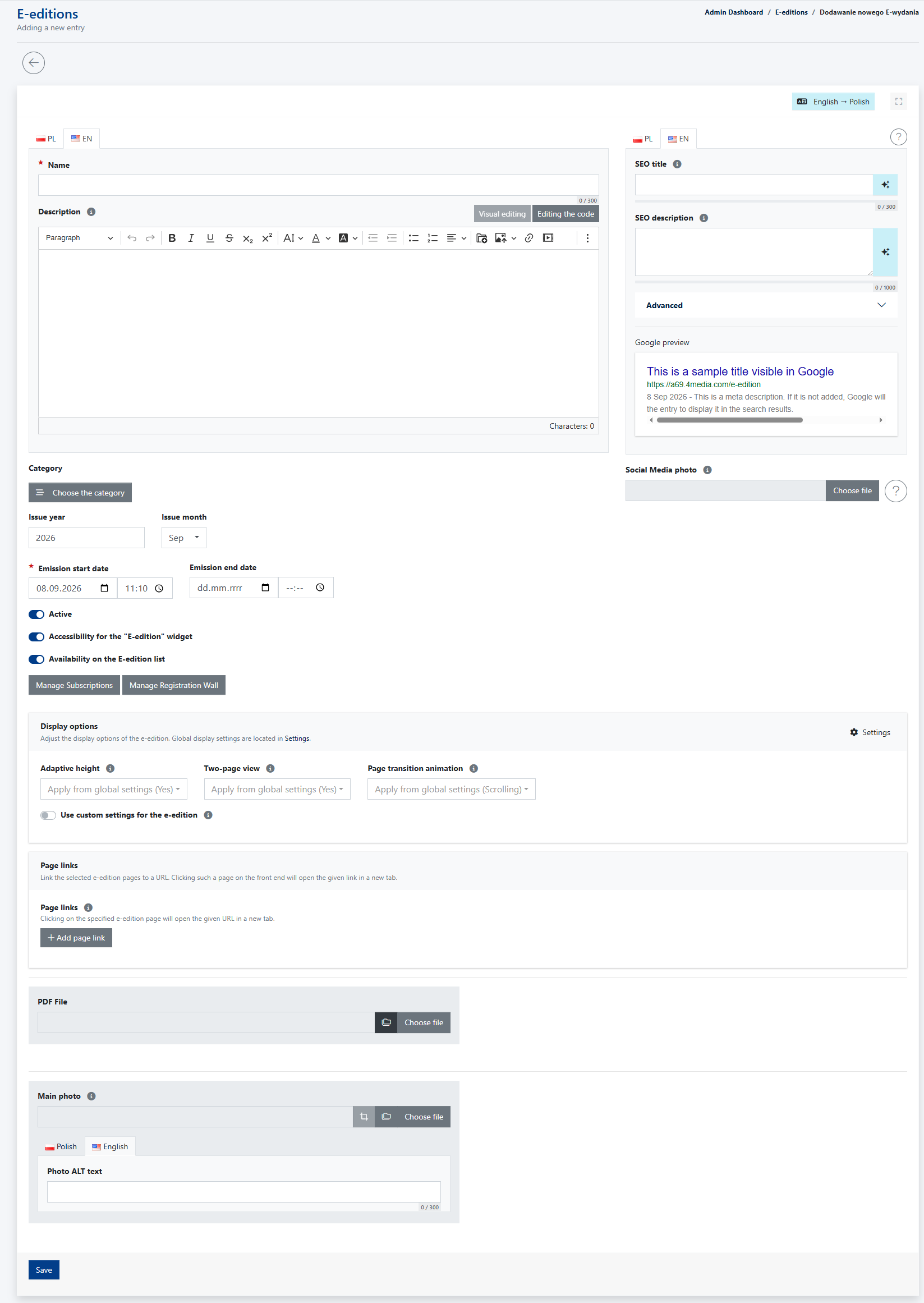Open the fullscreen expand icon
The width and height of the screenshot is (924, 1303).
tap(898, 101)
